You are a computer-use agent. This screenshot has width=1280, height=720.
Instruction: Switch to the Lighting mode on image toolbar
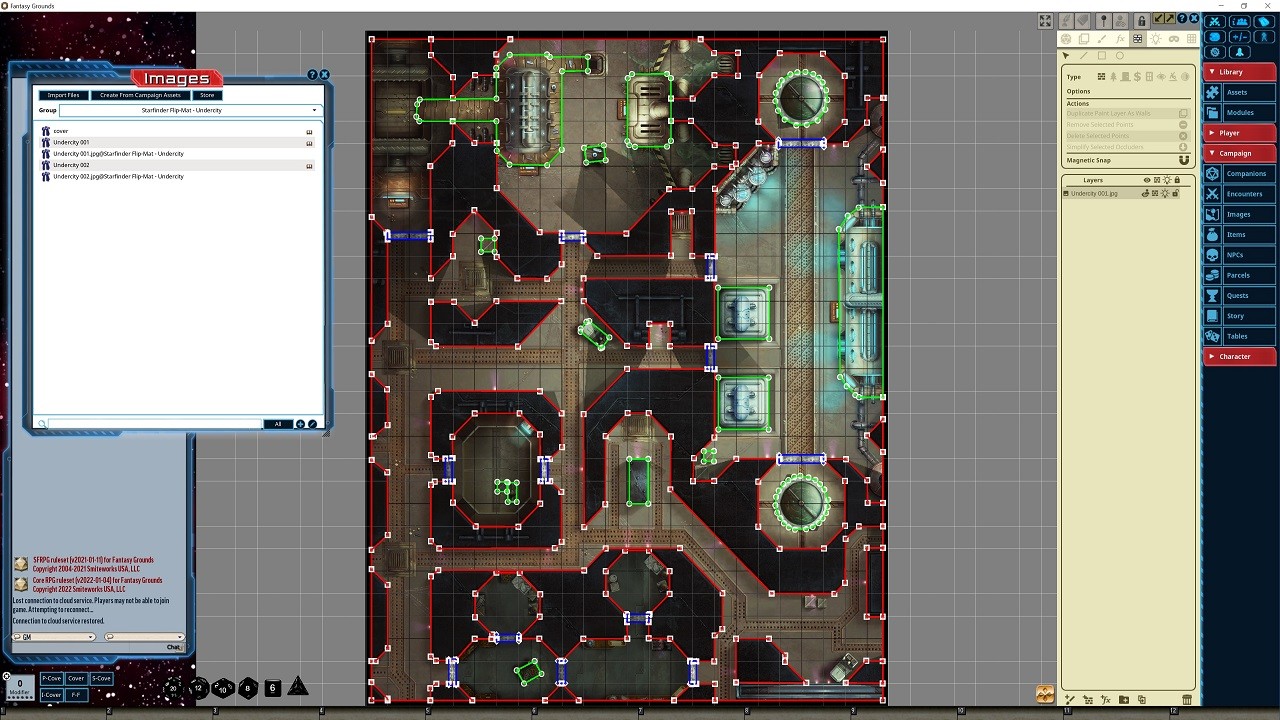pyautogui.click(x=1156, y=38)
